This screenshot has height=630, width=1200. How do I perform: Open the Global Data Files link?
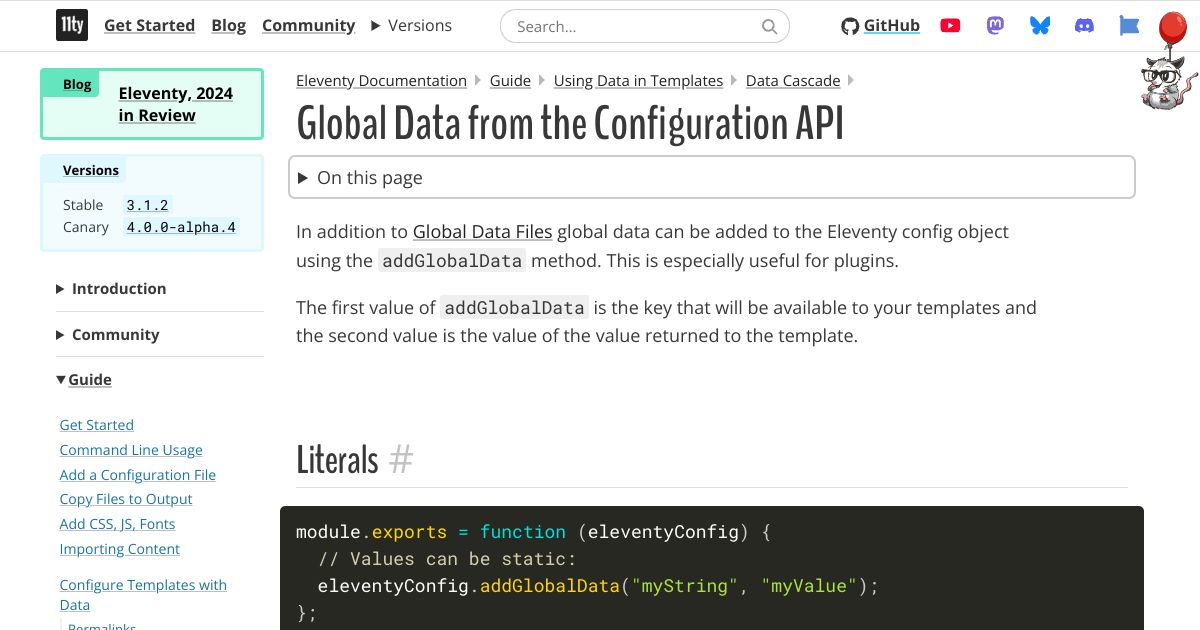[482, 232]
